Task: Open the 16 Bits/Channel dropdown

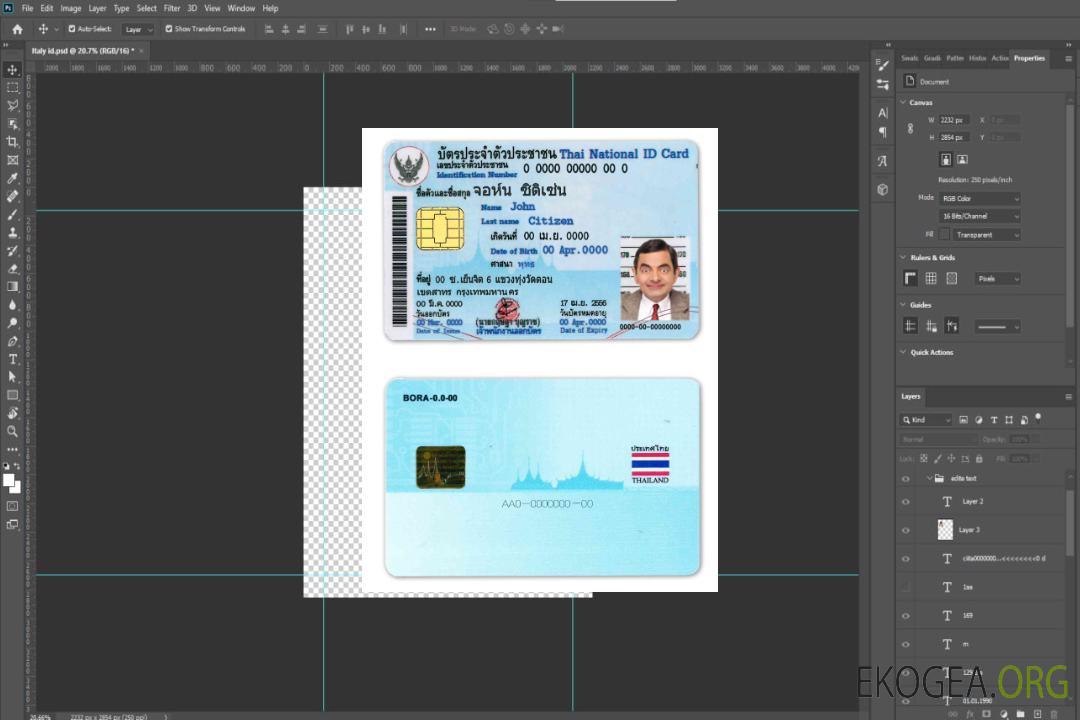Action: point(980,216)
